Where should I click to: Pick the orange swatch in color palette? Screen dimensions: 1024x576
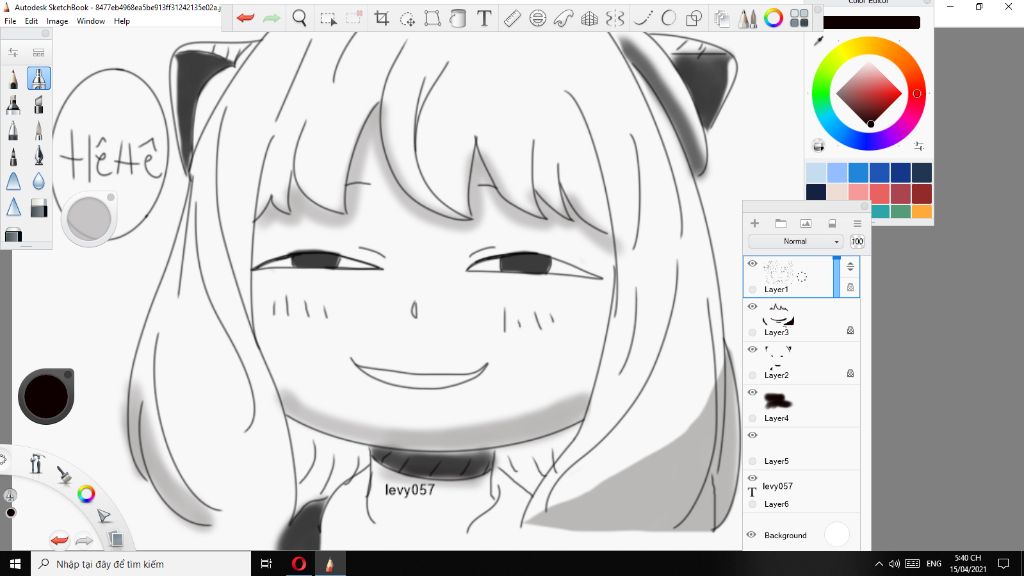(921, 212)
